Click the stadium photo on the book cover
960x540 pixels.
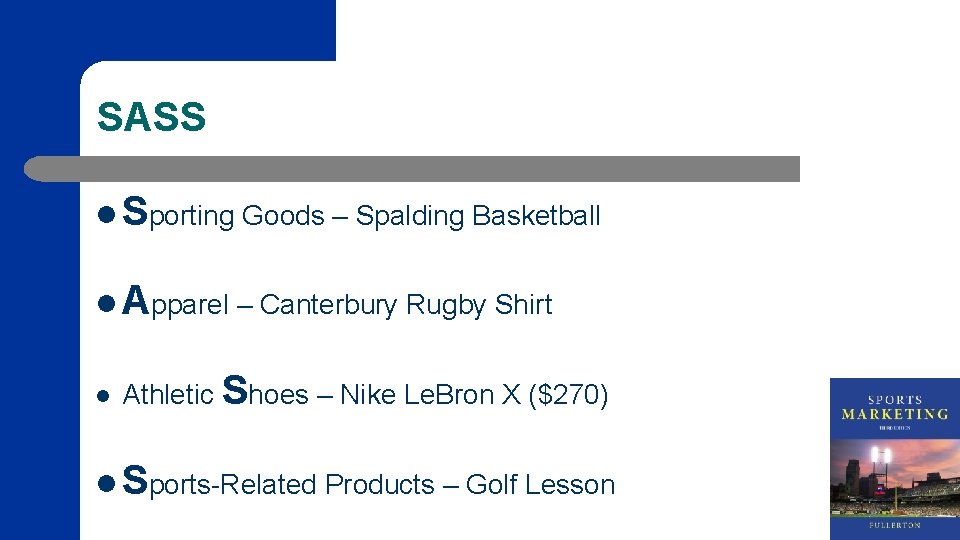pos(894,475)
